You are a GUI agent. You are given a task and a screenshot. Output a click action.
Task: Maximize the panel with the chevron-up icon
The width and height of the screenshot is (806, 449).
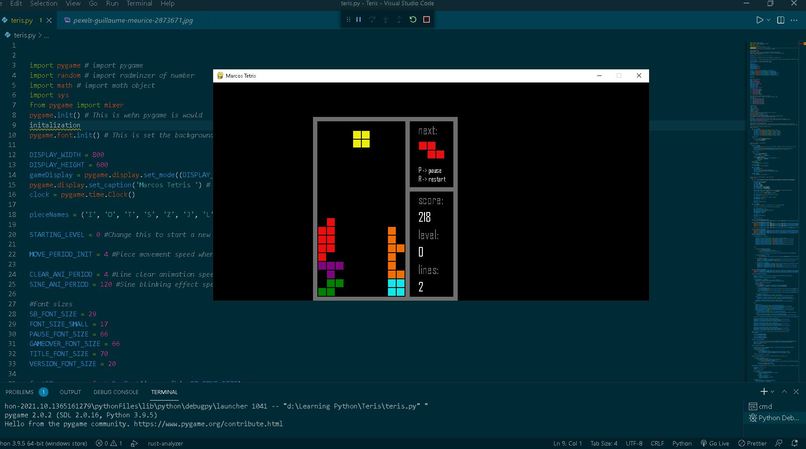coord(784,392)
